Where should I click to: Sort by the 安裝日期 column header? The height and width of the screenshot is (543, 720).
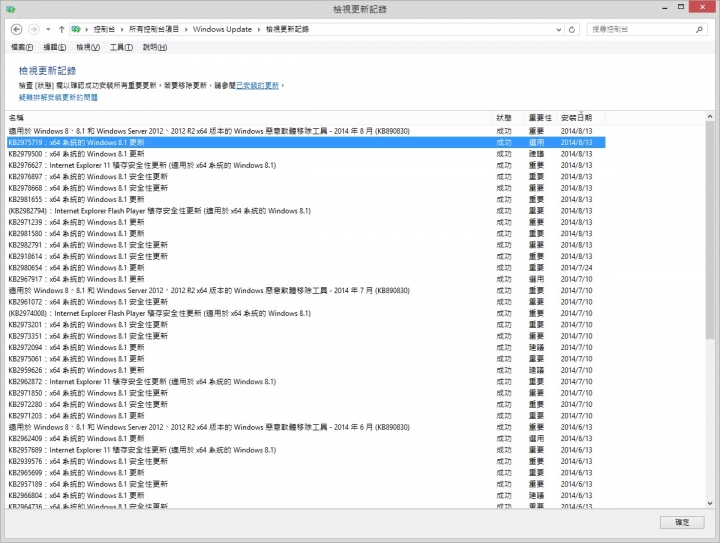(x=581, y=118)
